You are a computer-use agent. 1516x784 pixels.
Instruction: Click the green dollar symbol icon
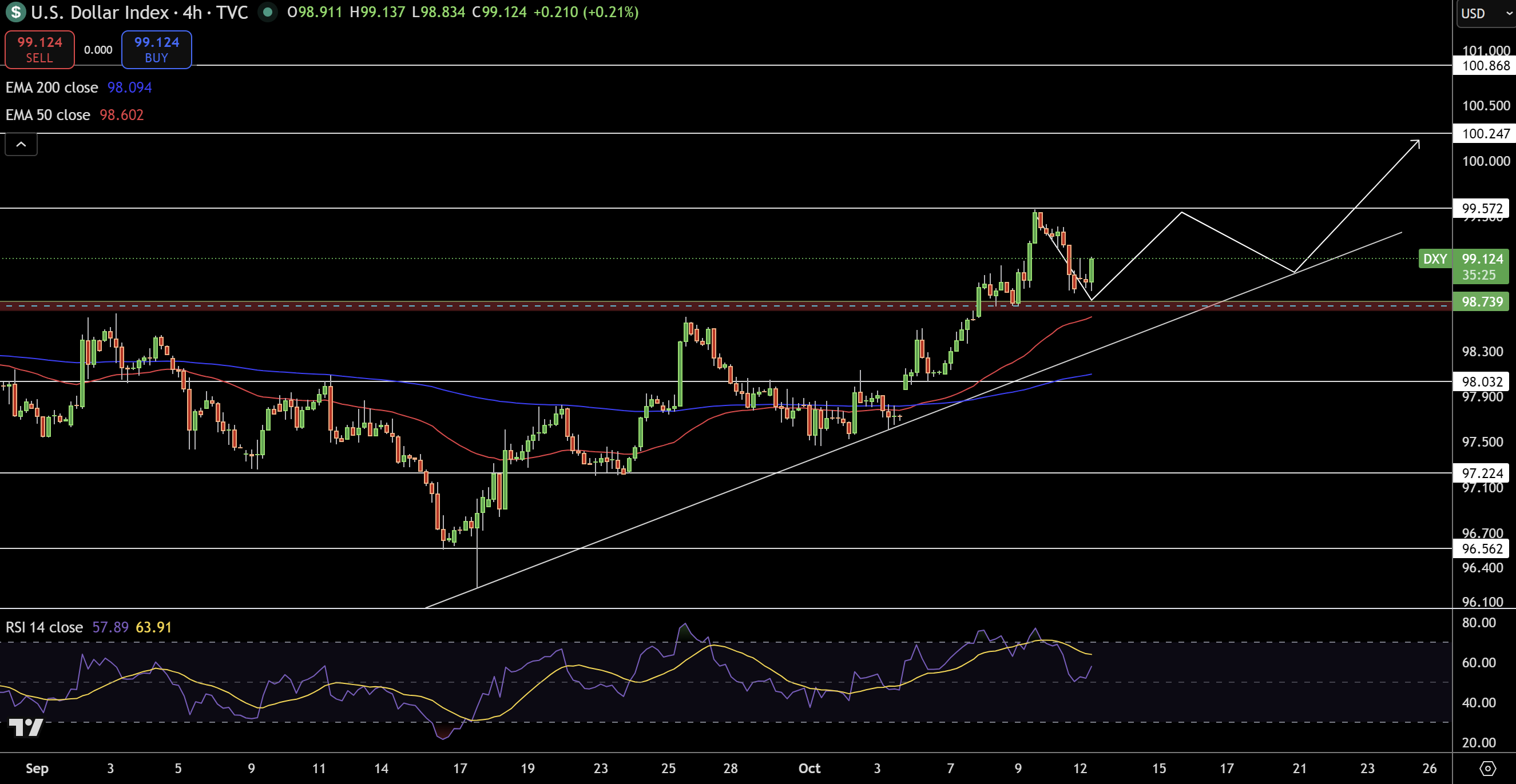(15, 12)
